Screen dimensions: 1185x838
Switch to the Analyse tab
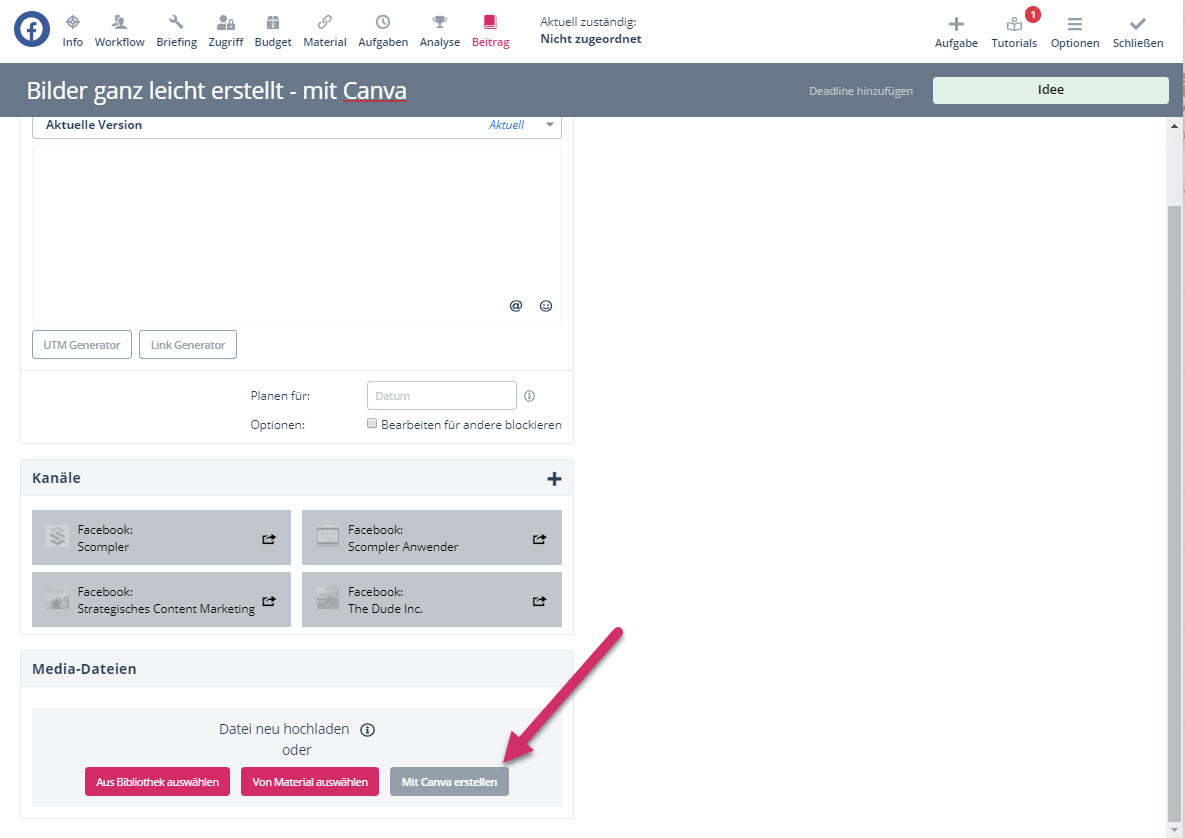[440, 30]
